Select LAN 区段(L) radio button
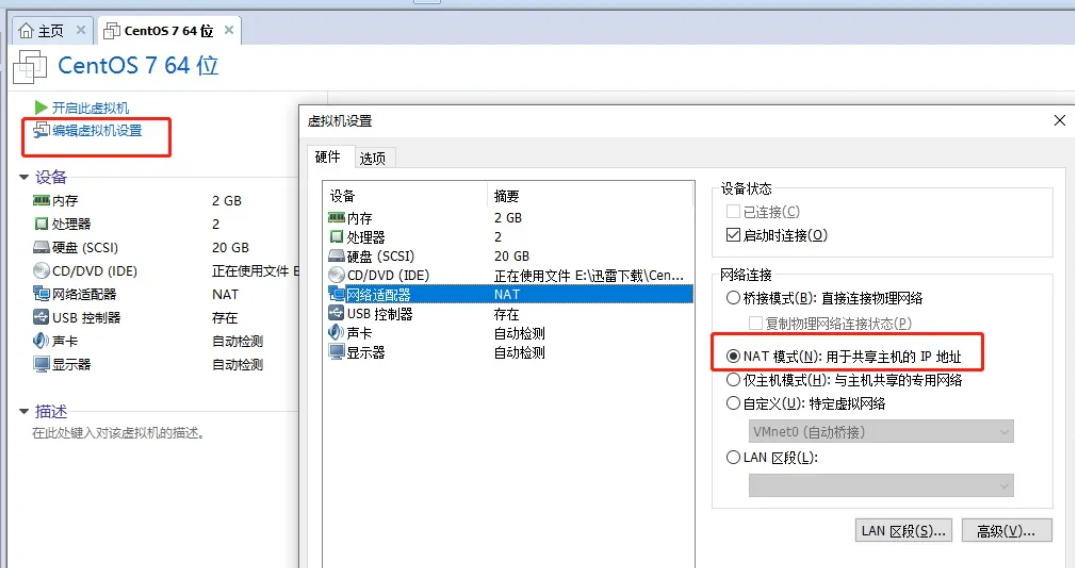1075x568 pixels. (733, 457)
